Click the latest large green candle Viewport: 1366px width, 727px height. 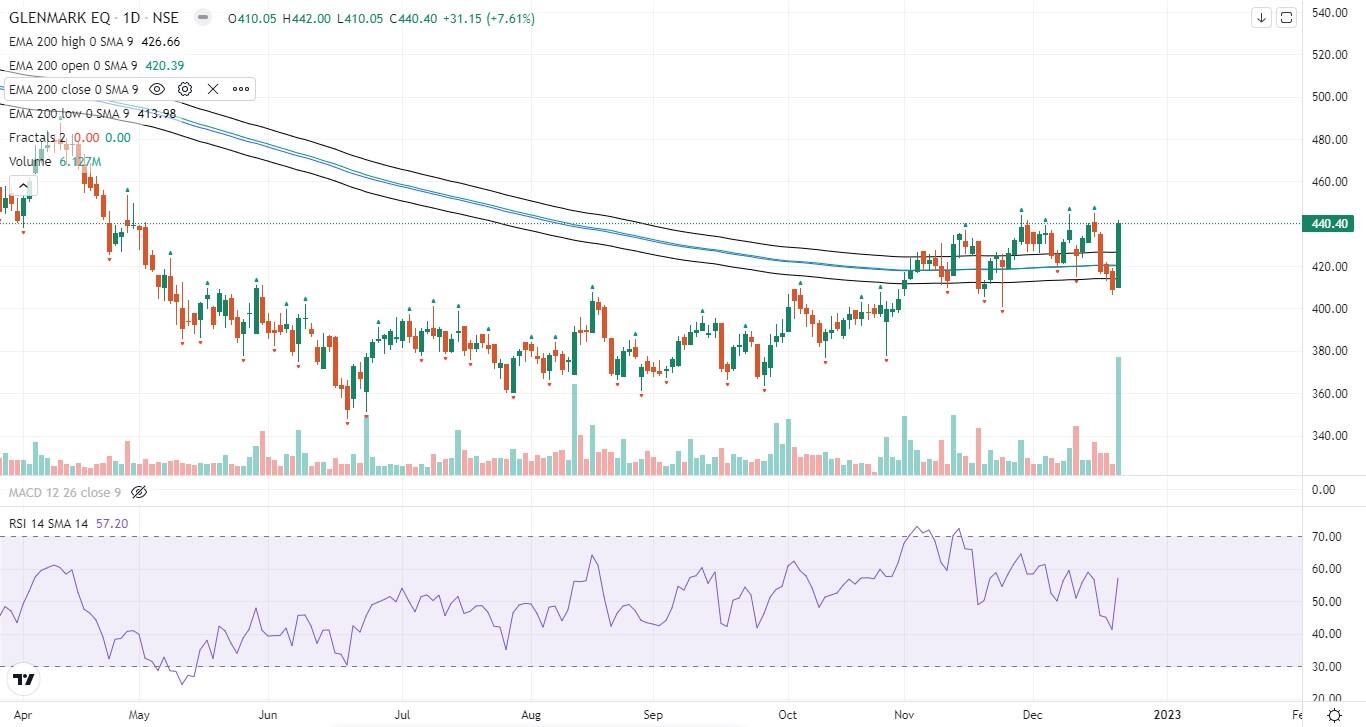coord(1118,256)
